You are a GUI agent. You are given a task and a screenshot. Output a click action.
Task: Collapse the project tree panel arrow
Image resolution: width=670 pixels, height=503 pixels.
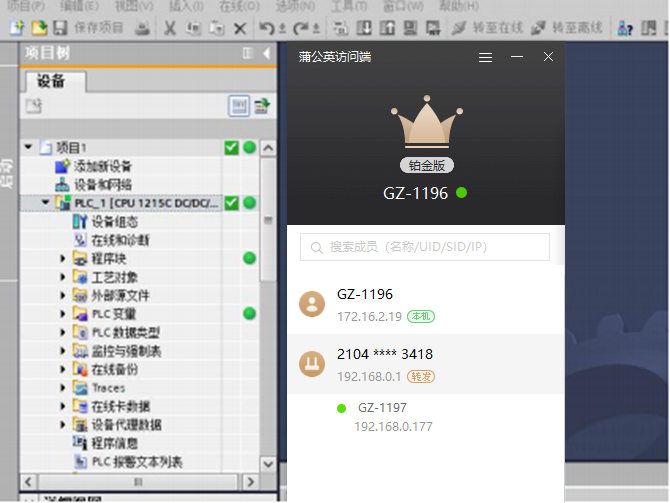pos(267,53)
